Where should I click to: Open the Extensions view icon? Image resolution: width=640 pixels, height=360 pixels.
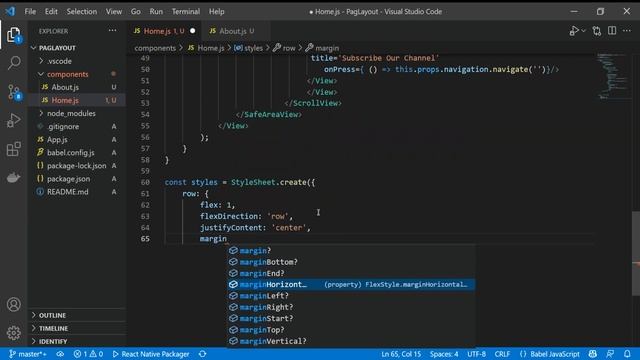coord(13,149)
